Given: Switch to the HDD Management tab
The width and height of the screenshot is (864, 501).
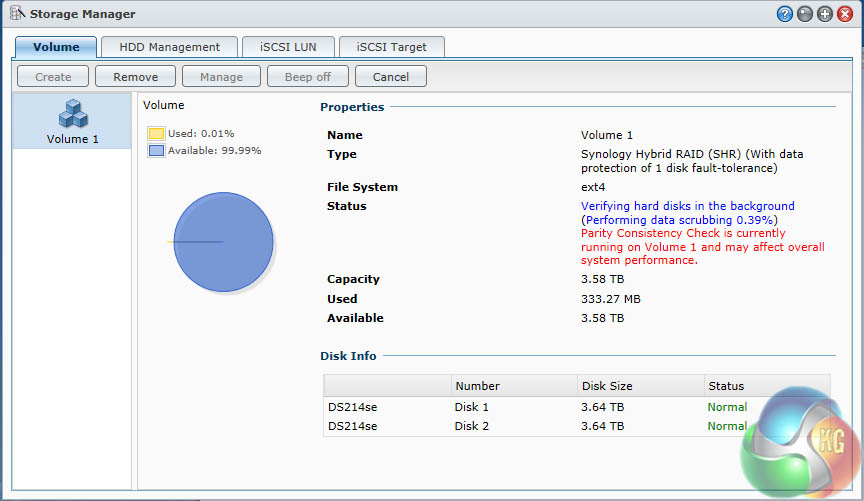Looking at the screenshot, I should [169, 47].
